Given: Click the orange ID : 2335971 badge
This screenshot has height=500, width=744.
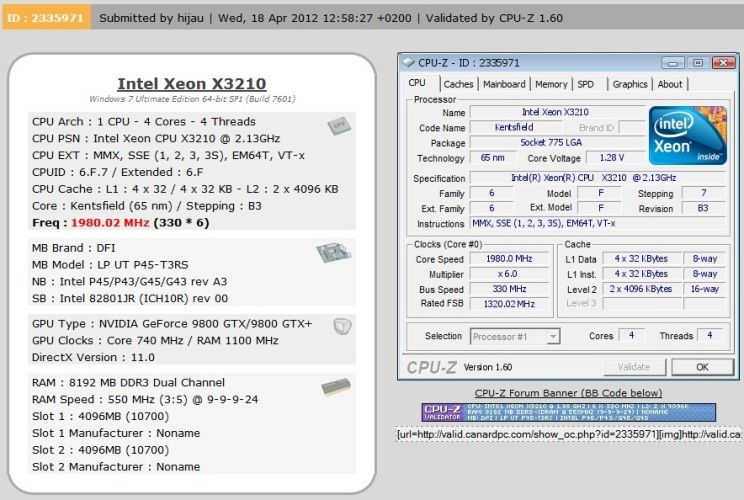Looking at the screenshot, I should pos(46,18).
